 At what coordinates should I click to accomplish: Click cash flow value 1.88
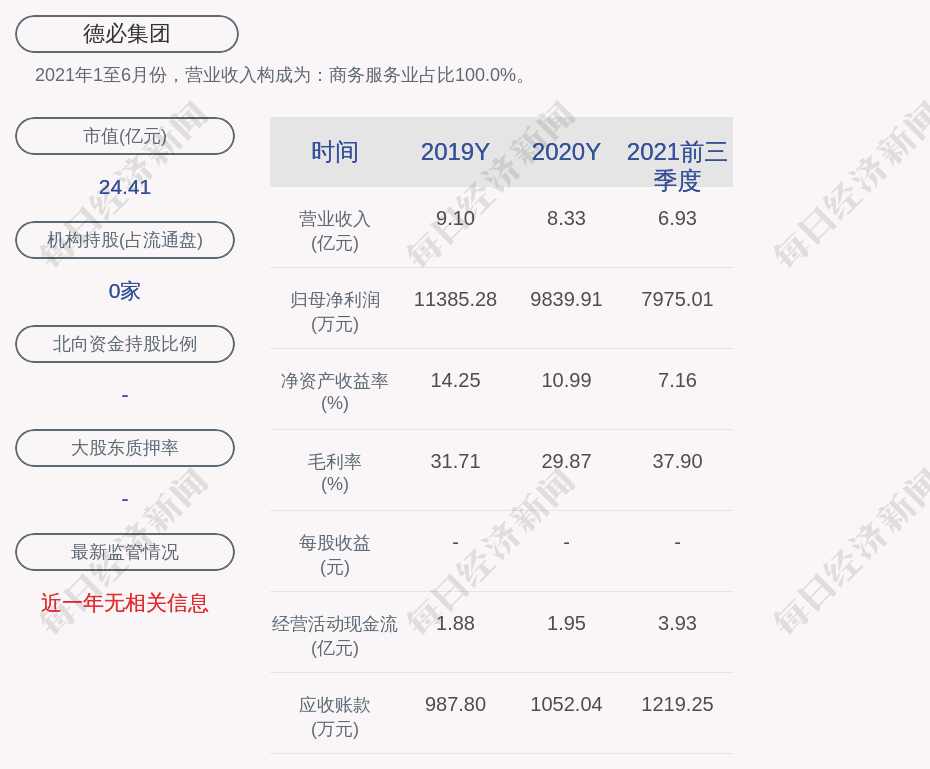pyautogui.click(x=455, y=623)
